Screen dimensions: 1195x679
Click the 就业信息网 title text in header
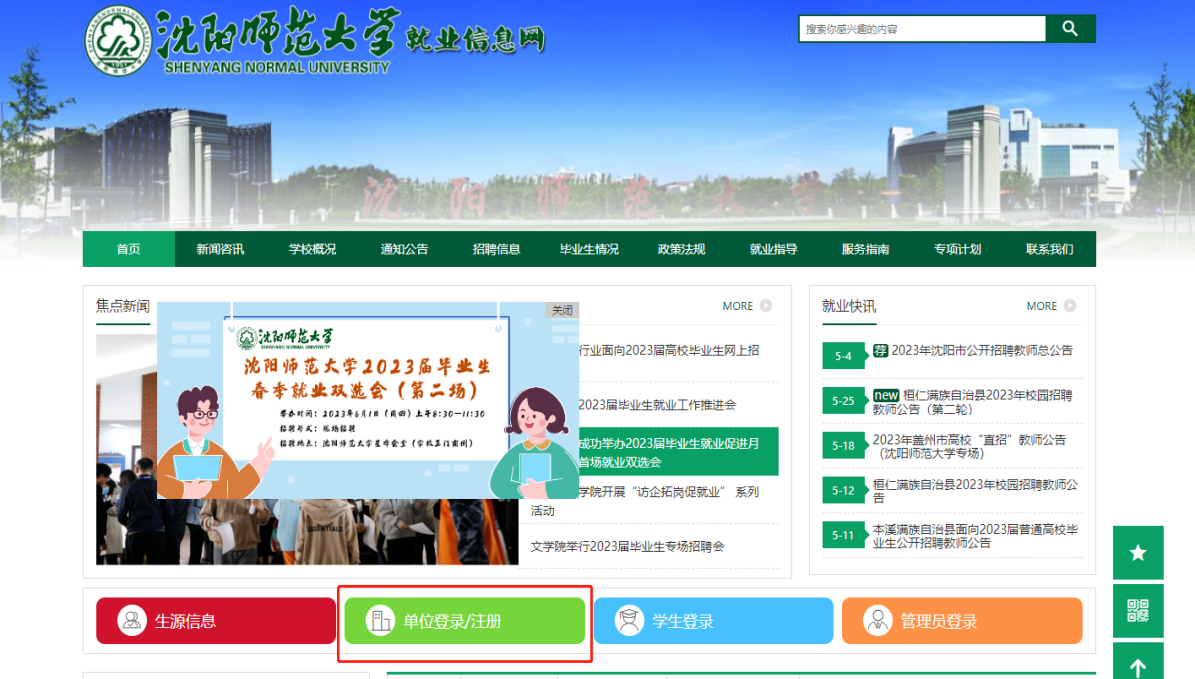coord(476,38)
